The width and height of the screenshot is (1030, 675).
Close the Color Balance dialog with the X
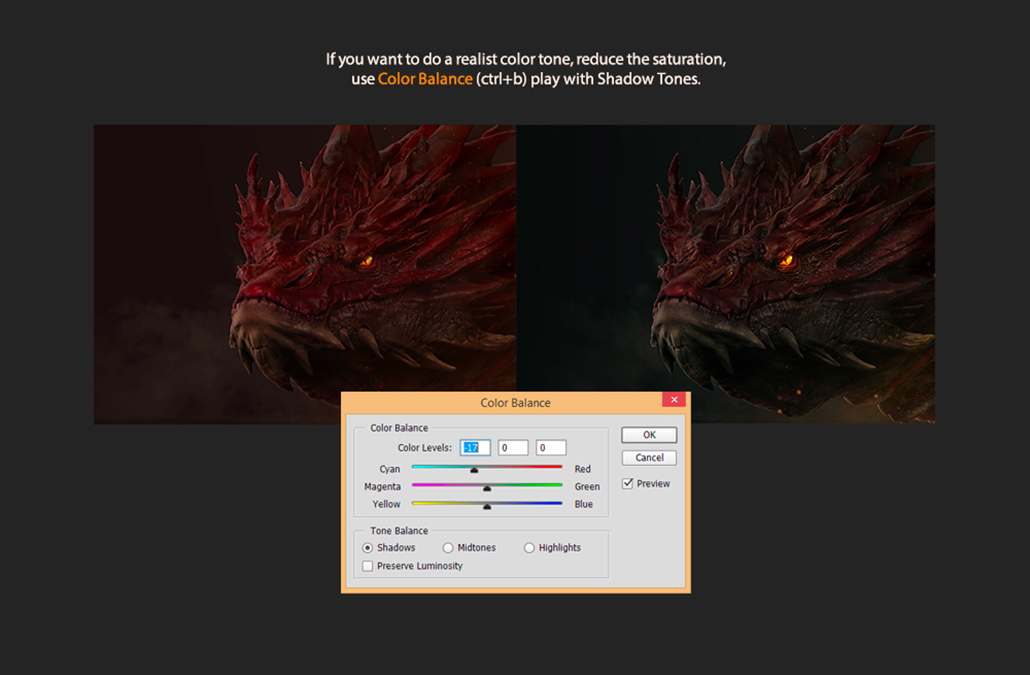[x=673, y=399]
